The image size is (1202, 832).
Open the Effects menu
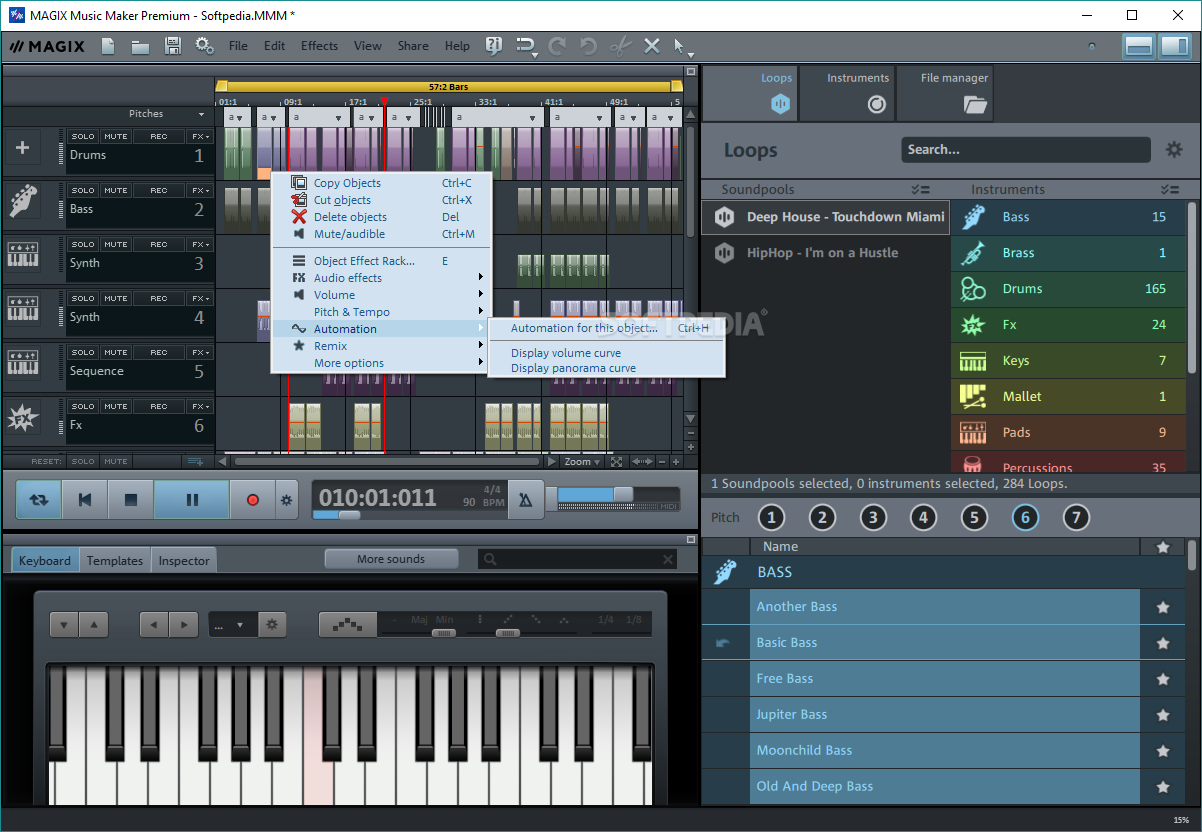pyautogui.click(x=319, y=46)
